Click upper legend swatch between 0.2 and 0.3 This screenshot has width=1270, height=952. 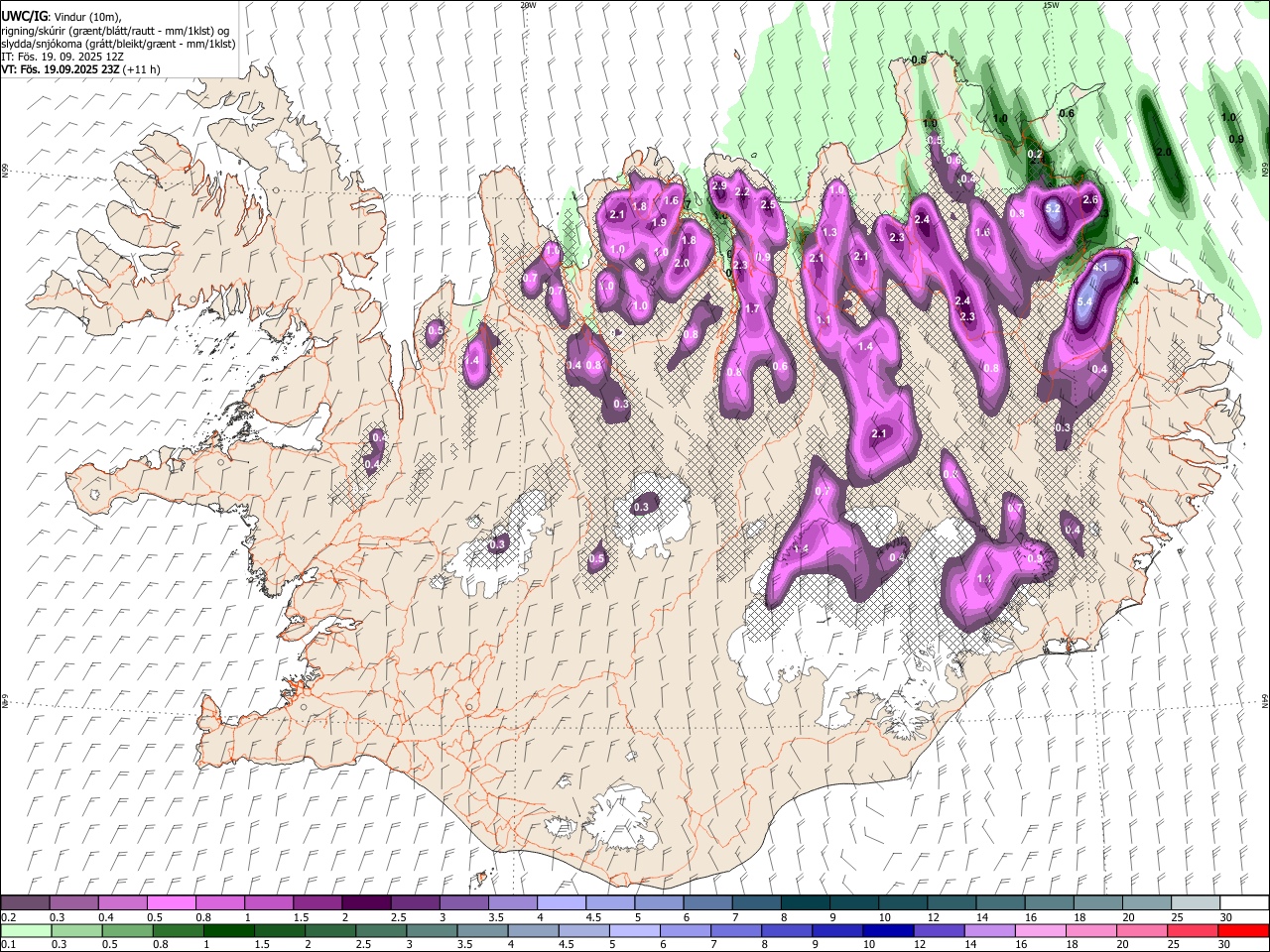point(25,902)
